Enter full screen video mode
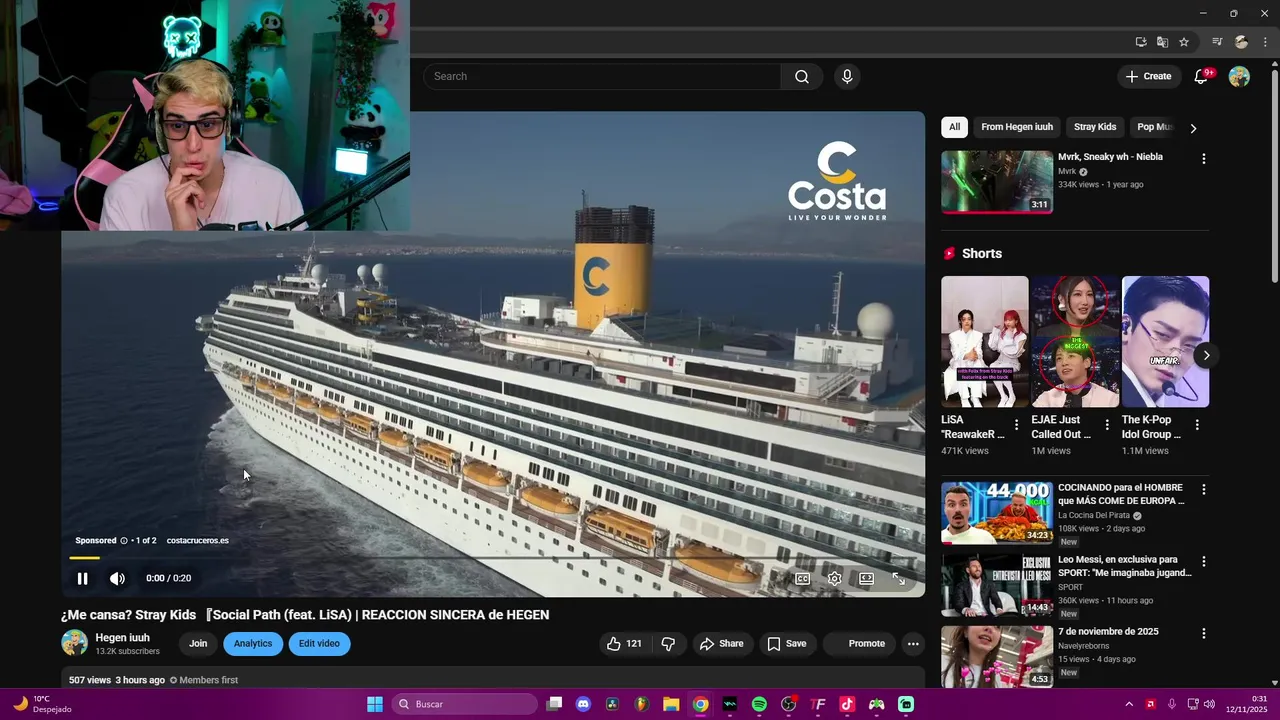The width and height of the screenshot is (1280, 720). point(898,578)
